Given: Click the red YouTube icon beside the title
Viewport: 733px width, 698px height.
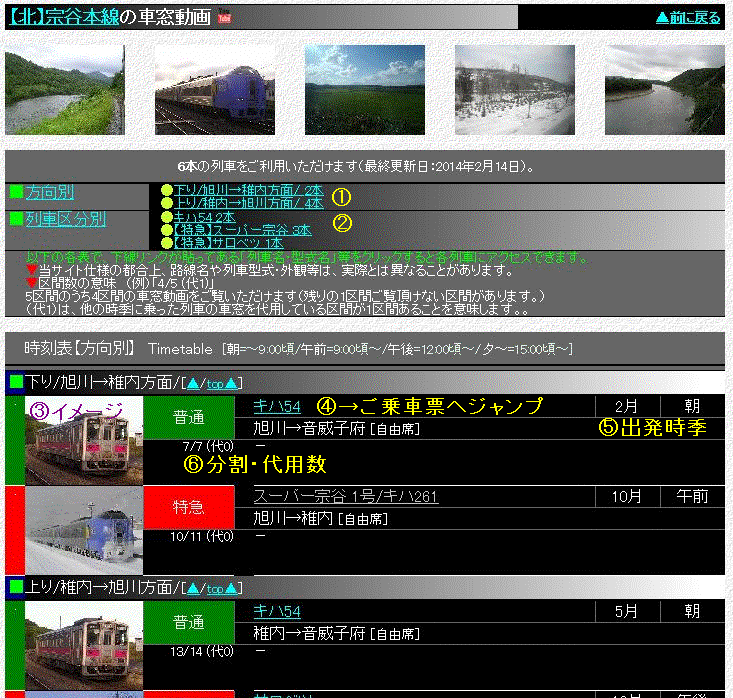Looking at the screenshot, I should pyautogui.click(x=225, y=18).
